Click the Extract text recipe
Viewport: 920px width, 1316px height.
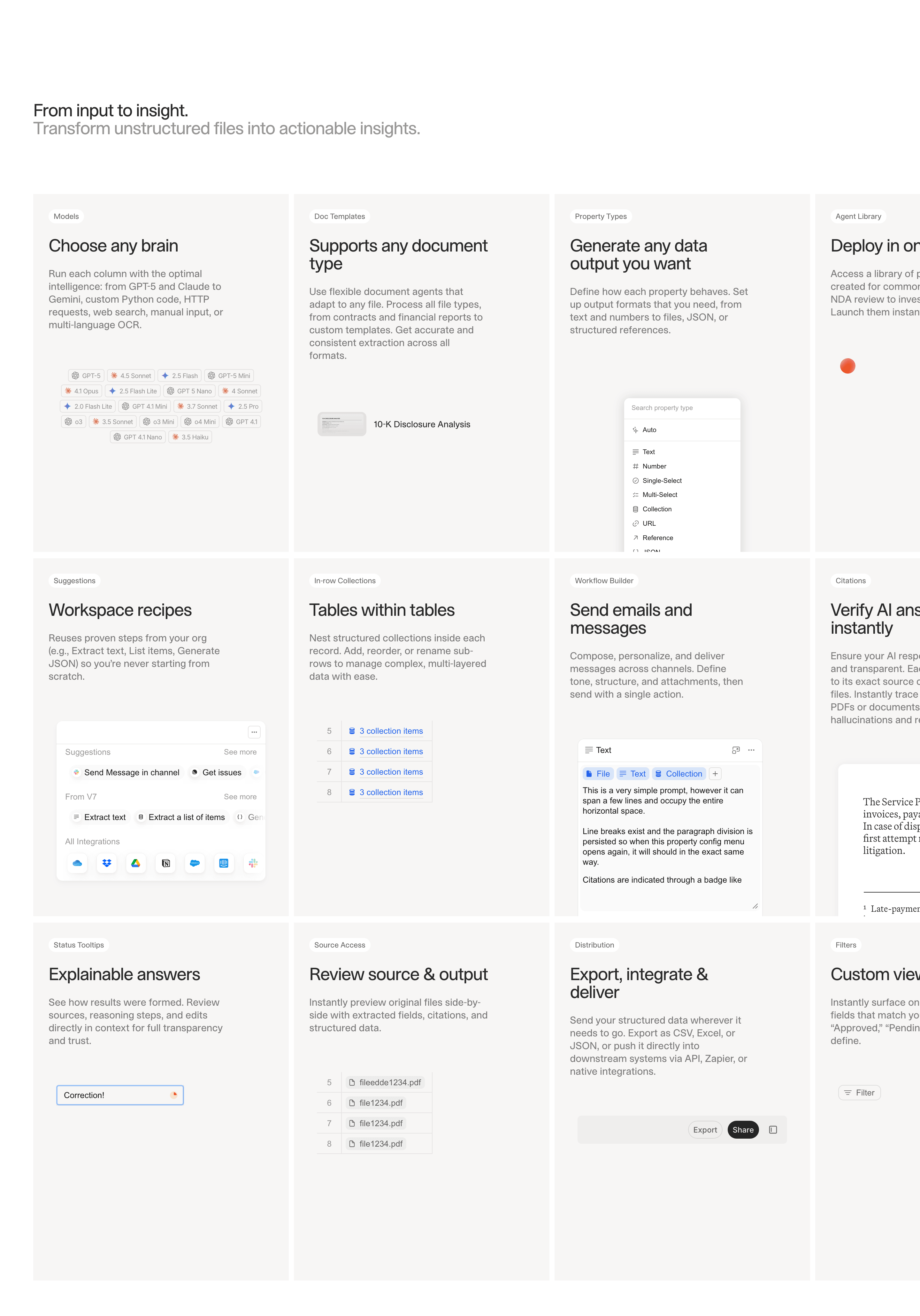pos(99,817)
